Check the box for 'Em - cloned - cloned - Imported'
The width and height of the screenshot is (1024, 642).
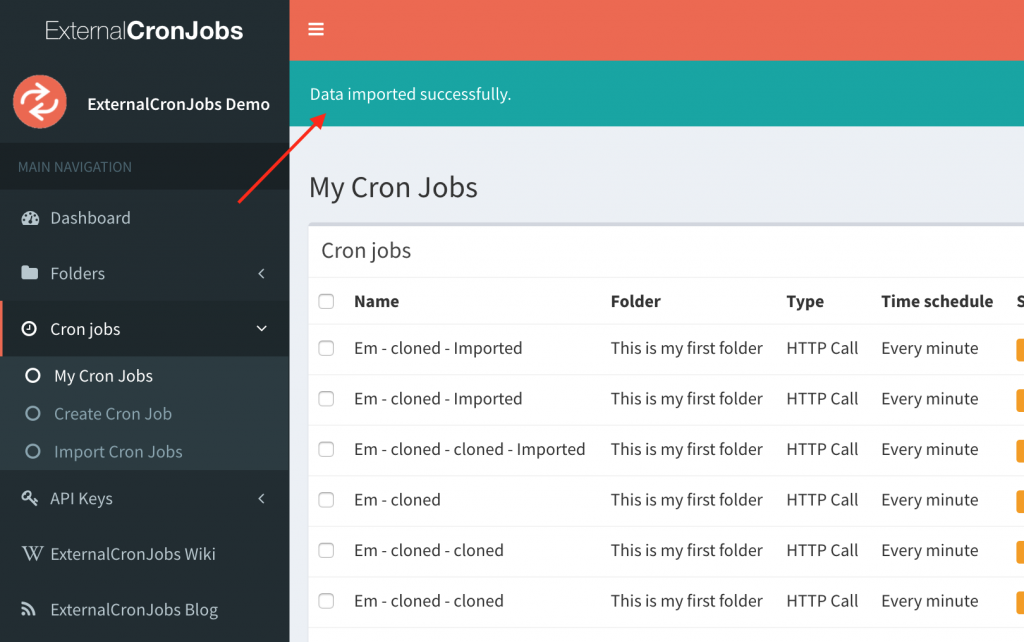326,449
